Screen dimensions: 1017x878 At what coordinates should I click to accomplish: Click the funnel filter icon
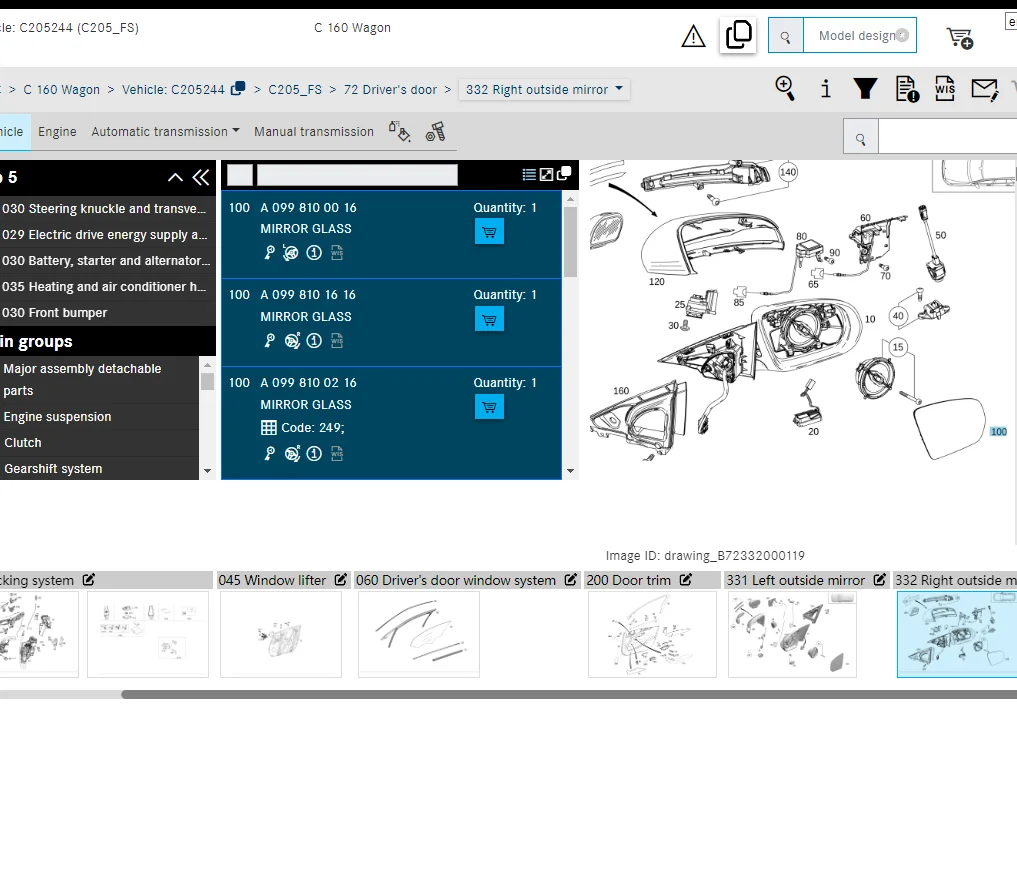tap(865, 89)
